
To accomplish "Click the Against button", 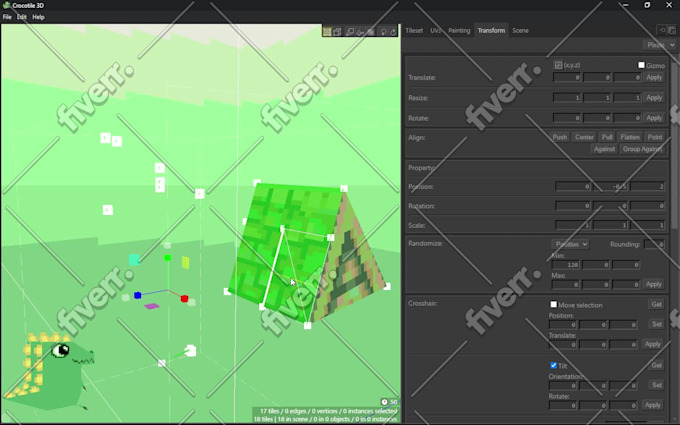I will pyautogui.click(x=604, y=149).
